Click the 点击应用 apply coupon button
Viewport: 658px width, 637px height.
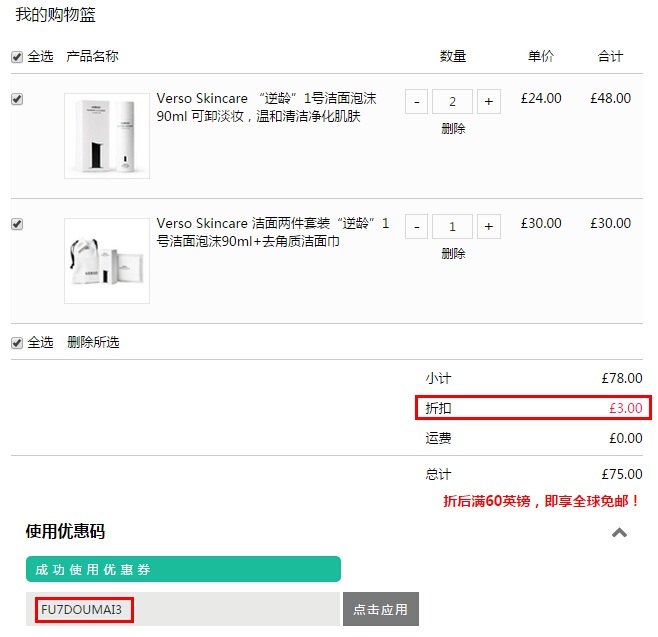click(381, 609)
